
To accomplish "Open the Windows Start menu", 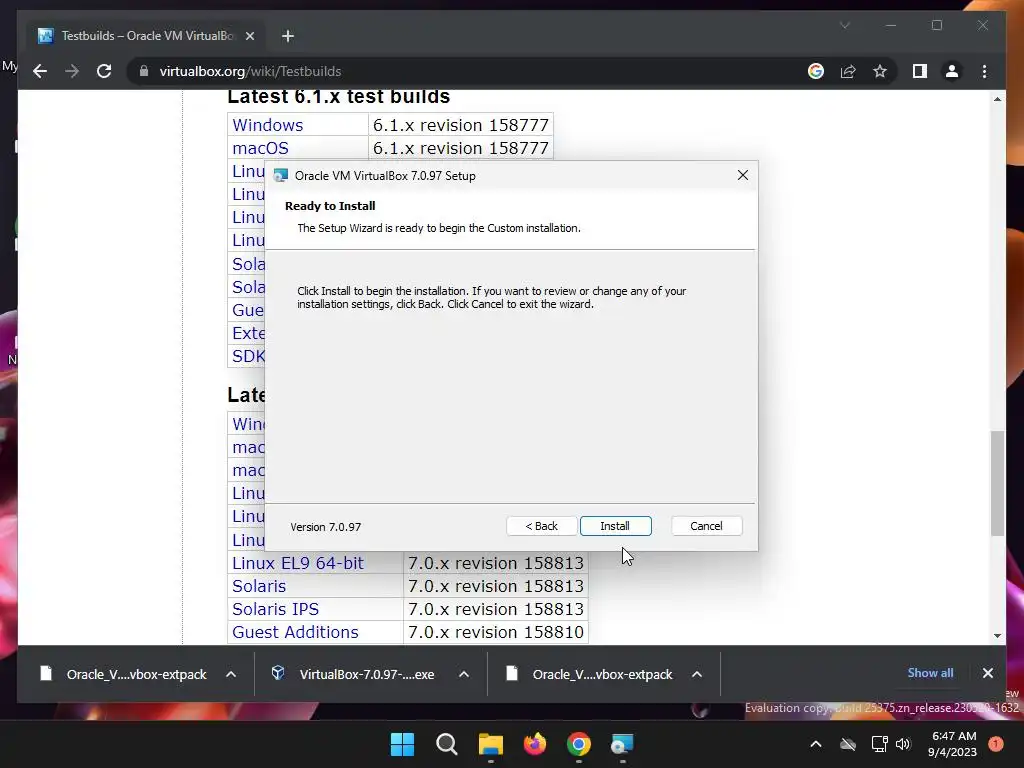I will [x=402, y=744].
